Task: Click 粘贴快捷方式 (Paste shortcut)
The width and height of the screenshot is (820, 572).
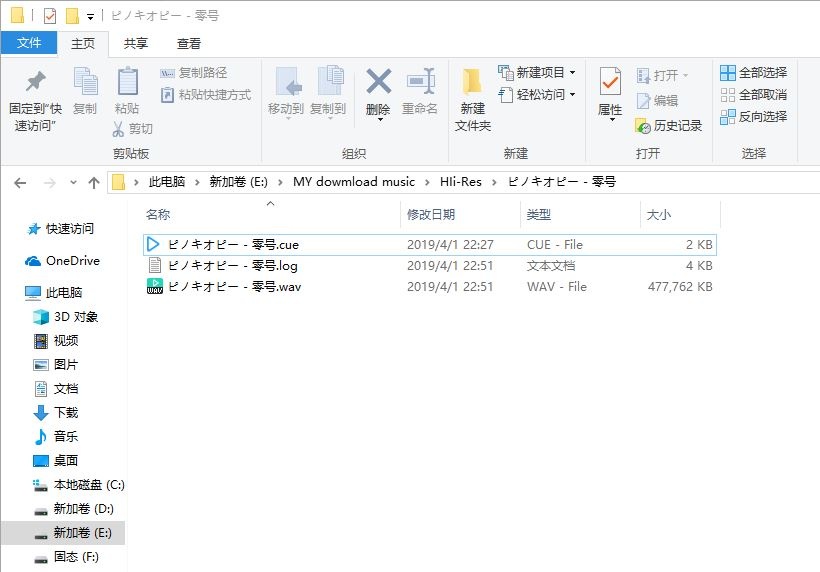Action: (206, 95)
